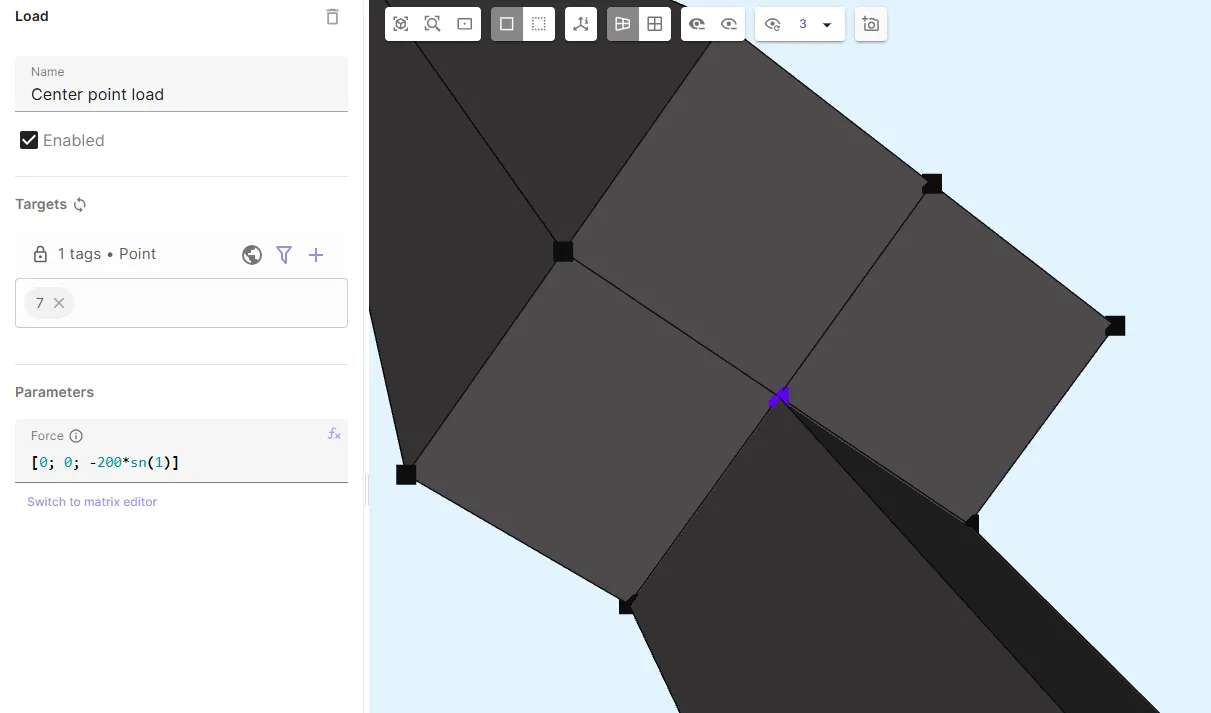Image resolution: width=1211 pixels, height=713 pixels.
Task: Toggle the perspective surface view mode
Action: click(x=623, y=24)
